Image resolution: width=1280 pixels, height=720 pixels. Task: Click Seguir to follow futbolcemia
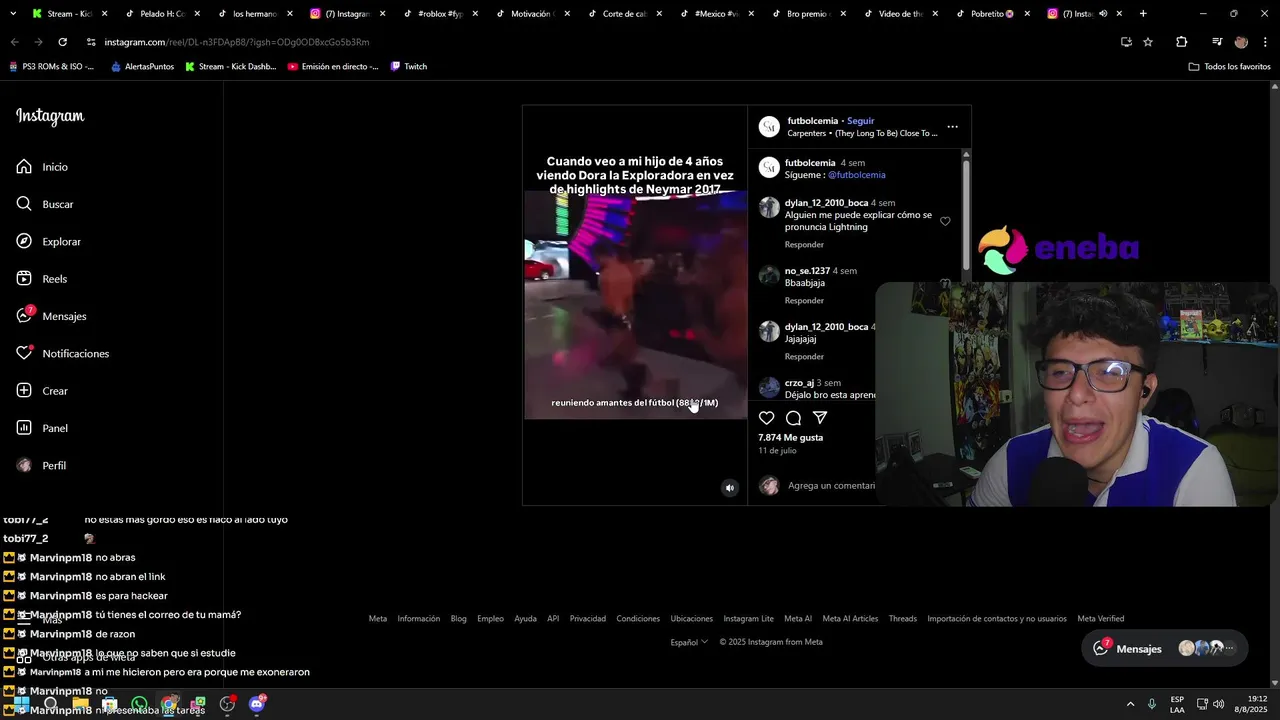point(860,121)
